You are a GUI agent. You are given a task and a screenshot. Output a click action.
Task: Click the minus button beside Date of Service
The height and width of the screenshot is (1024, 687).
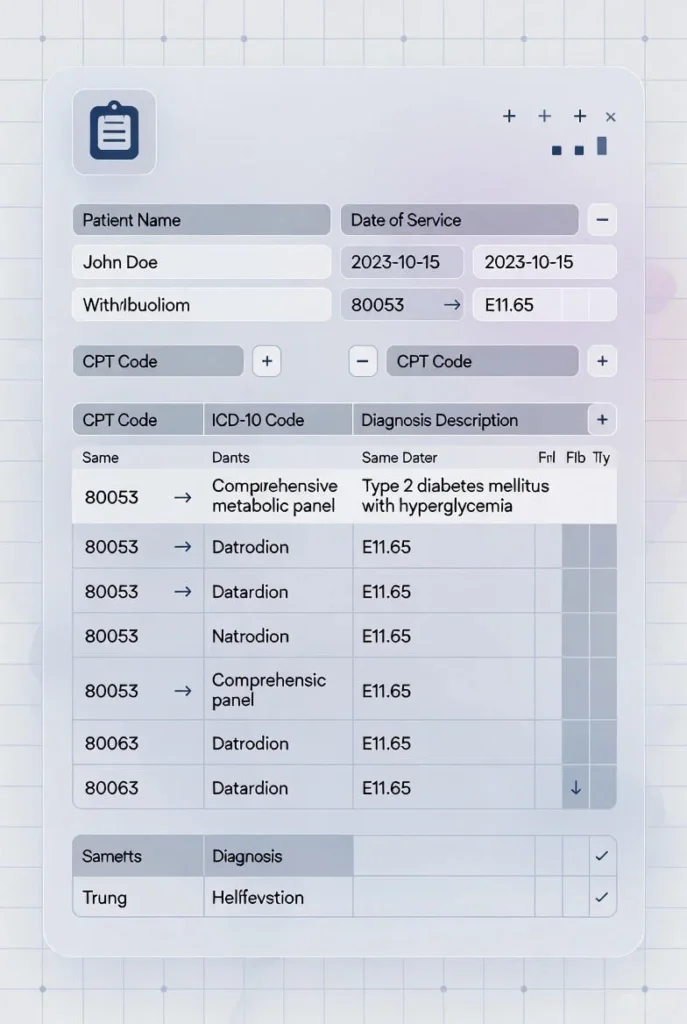tap(601, 220)
